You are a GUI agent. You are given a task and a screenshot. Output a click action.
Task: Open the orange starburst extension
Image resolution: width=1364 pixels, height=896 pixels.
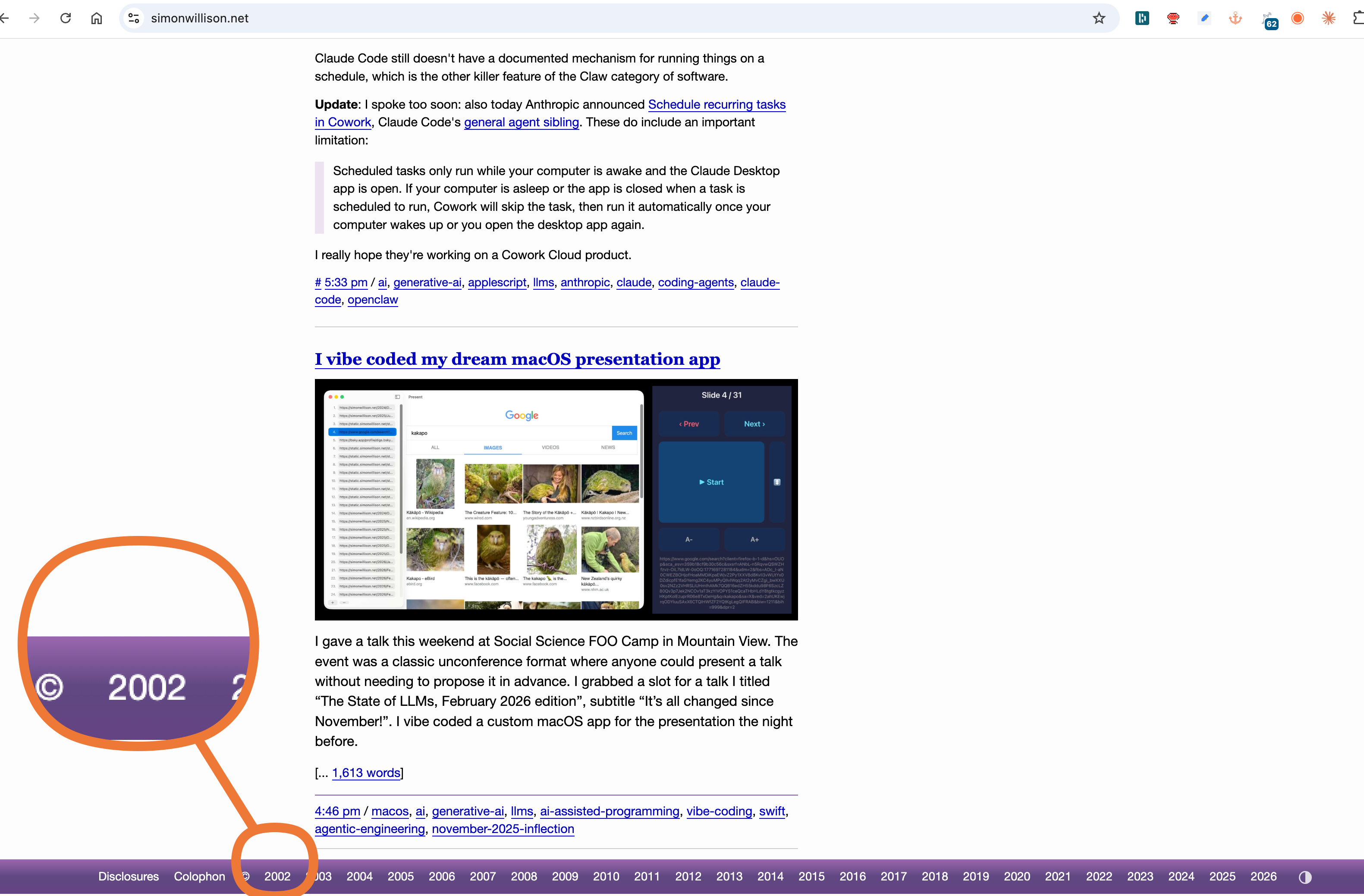(x=1329, y=18)
